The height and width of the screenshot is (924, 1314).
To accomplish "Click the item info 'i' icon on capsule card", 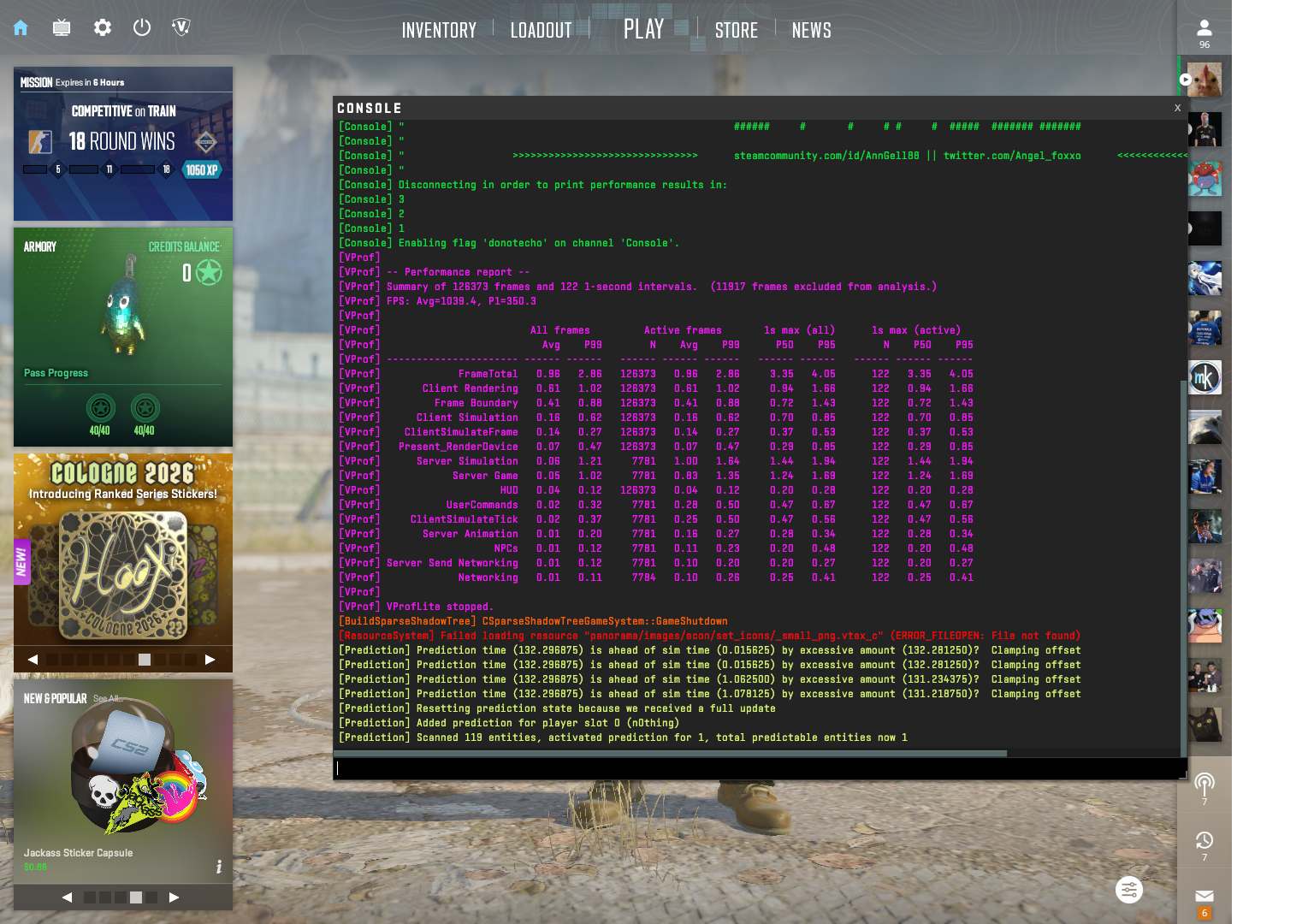I will [x=219, y=867].
